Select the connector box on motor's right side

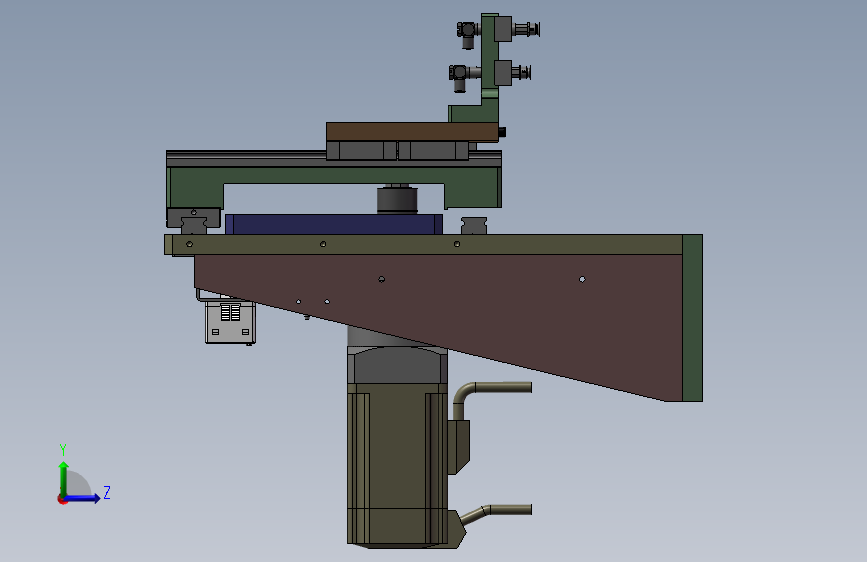pyautogui.click(x=458, y=447)
